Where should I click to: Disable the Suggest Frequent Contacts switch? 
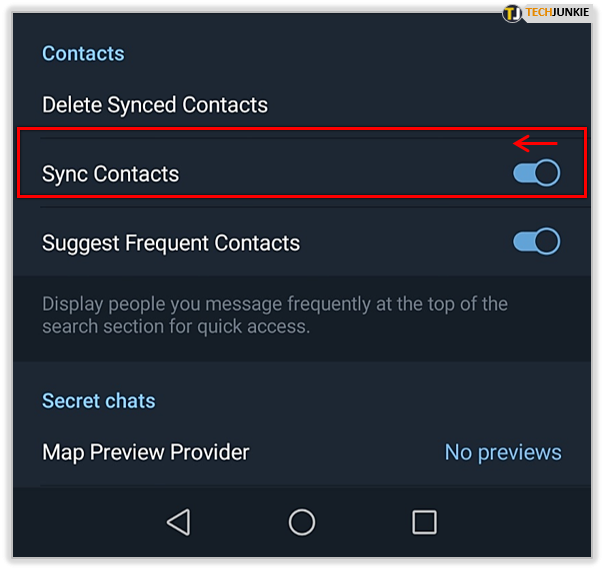pyautogui.click(x=536, y=242)
